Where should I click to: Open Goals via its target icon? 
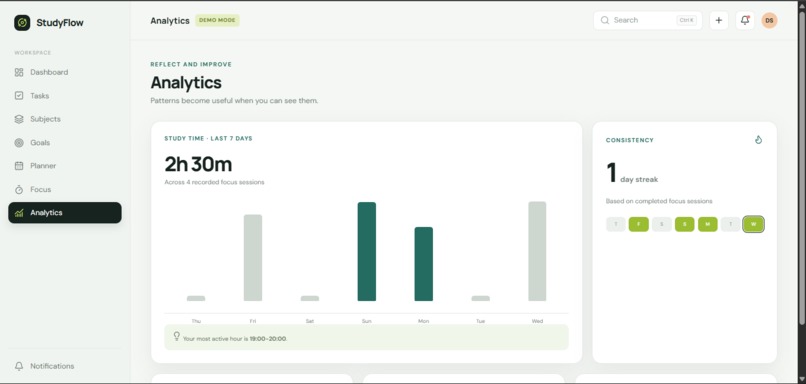tap(19, 142)
